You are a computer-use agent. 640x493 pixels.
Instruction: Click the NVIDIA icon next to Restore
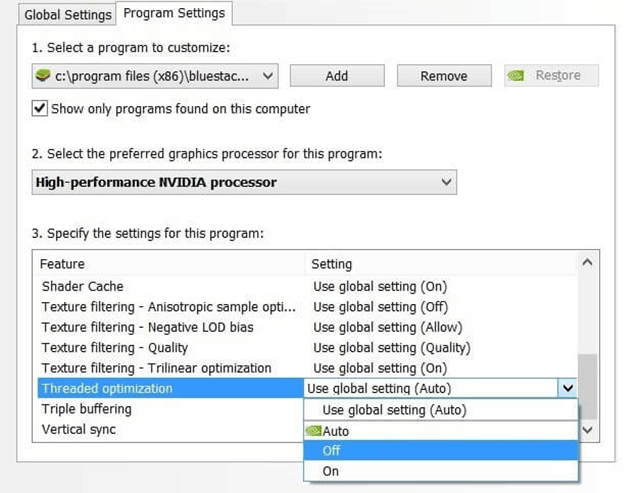(x=518, y=76)
